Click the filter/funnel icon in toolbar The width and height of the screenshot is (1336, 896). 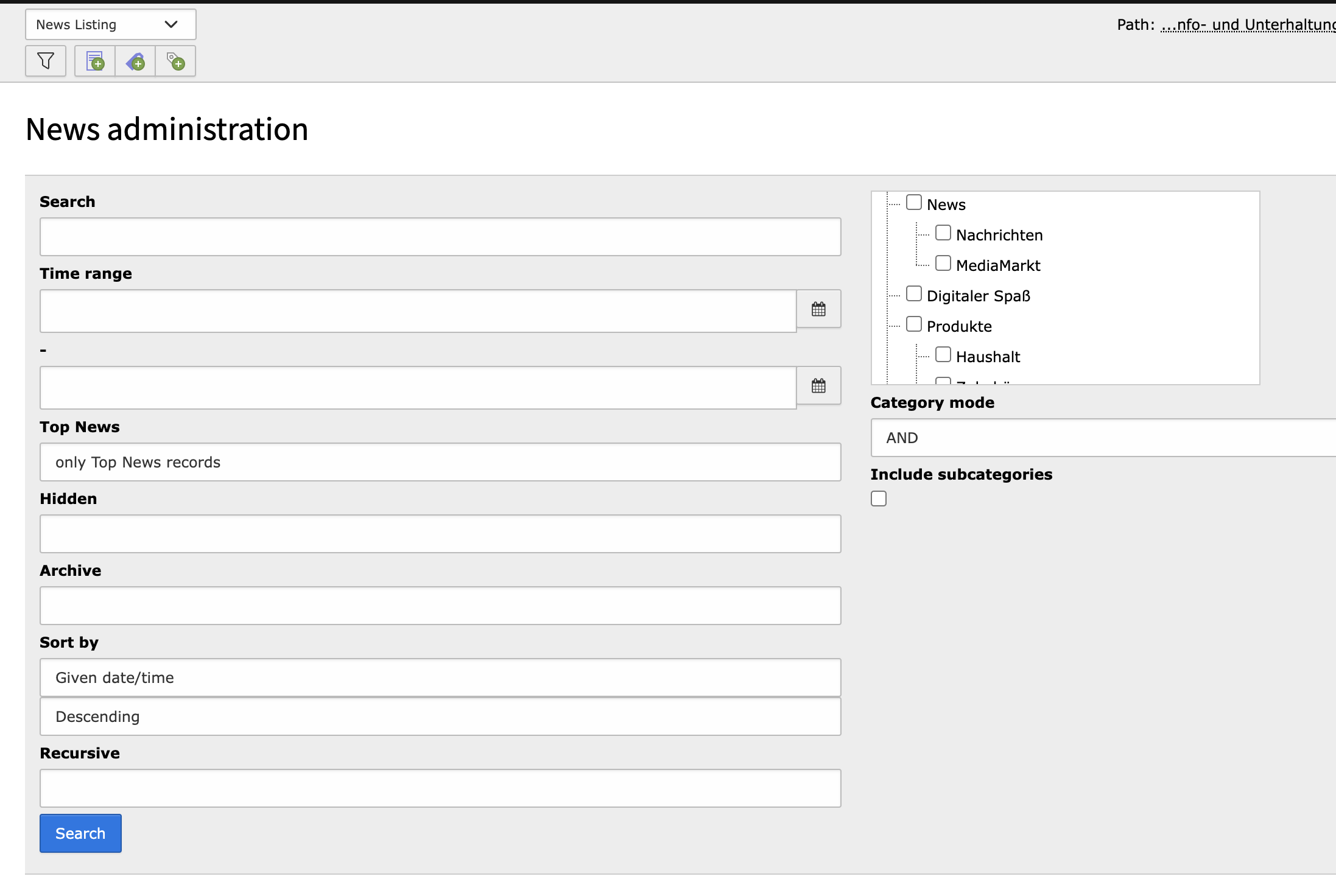(46, 61)
